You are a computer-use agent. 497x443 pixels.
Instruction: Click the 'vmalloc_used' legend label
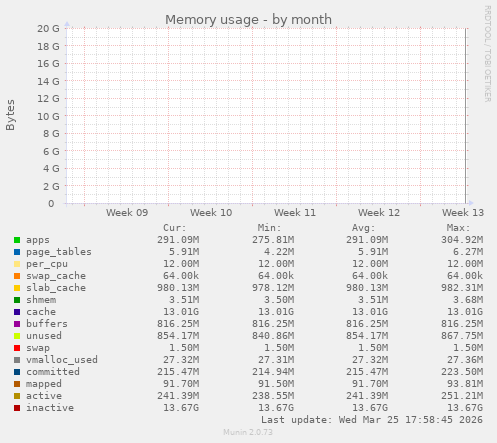(62, 360)
